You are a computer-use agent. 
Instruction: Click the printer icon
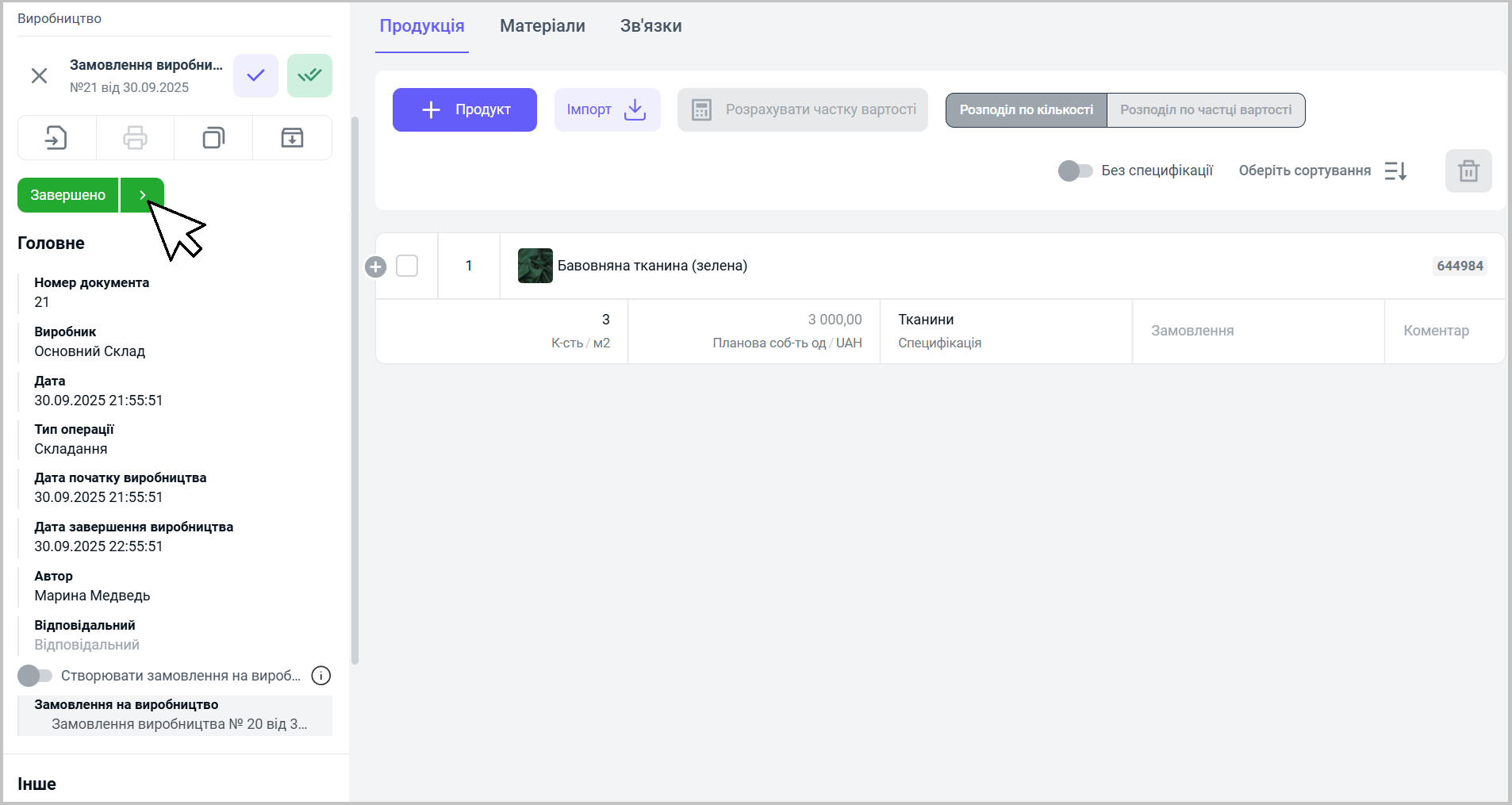(x=135, y=138)
